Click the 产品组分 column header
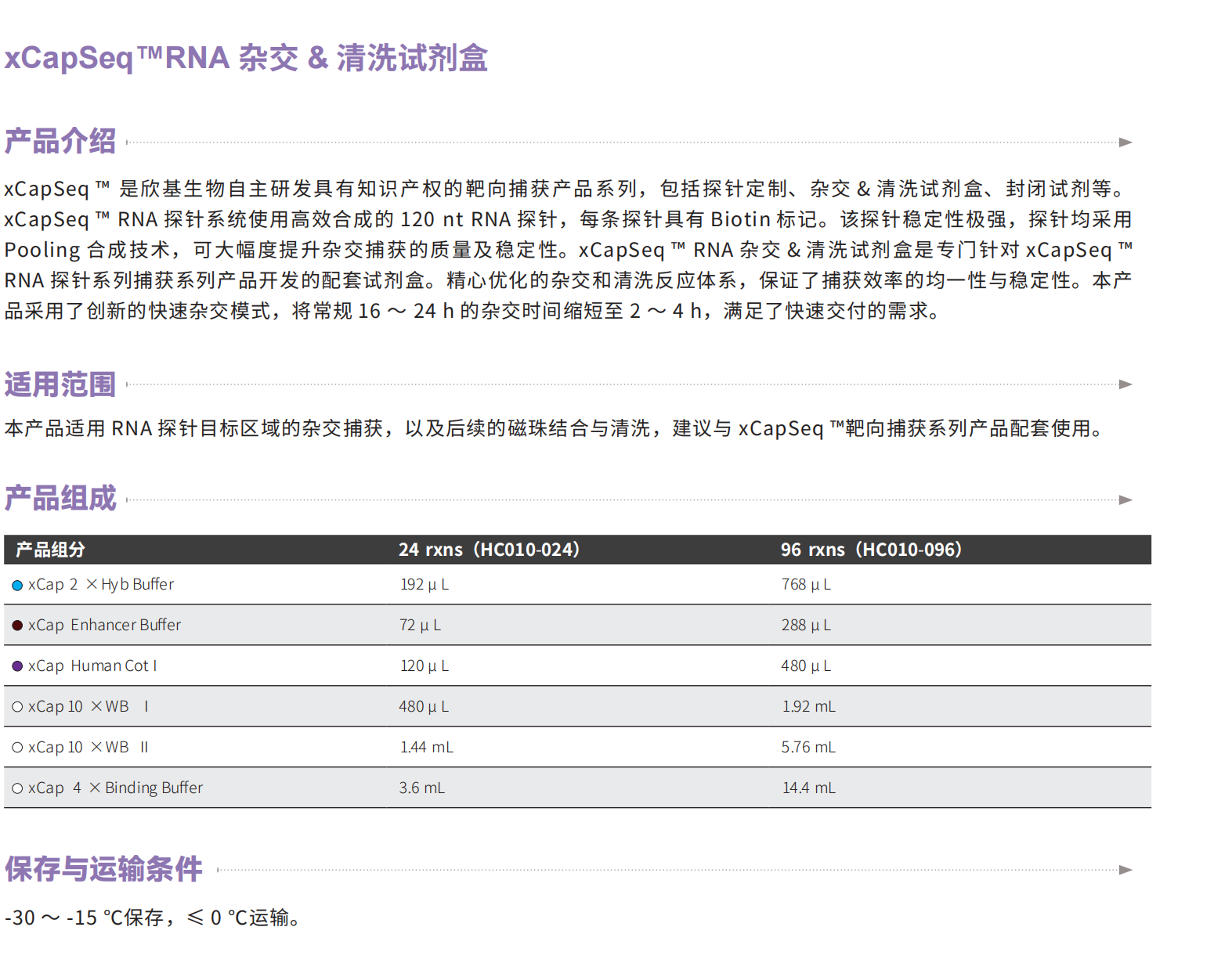Screen dimensions: 1232x963 (x=50, y=550)
